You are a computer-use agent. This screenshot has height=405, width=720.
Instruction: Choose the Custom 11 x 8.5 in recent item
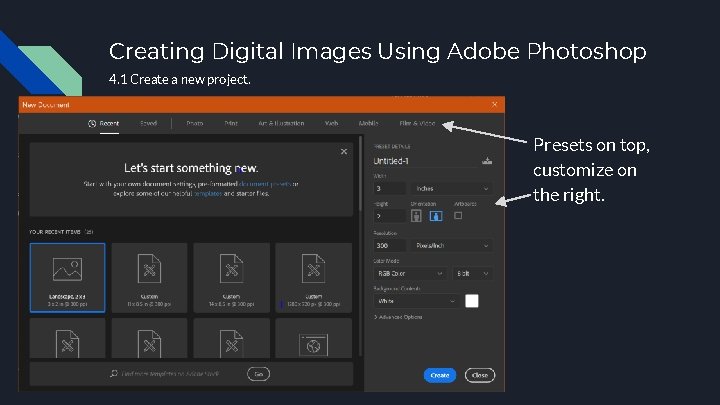coord(149,278)
